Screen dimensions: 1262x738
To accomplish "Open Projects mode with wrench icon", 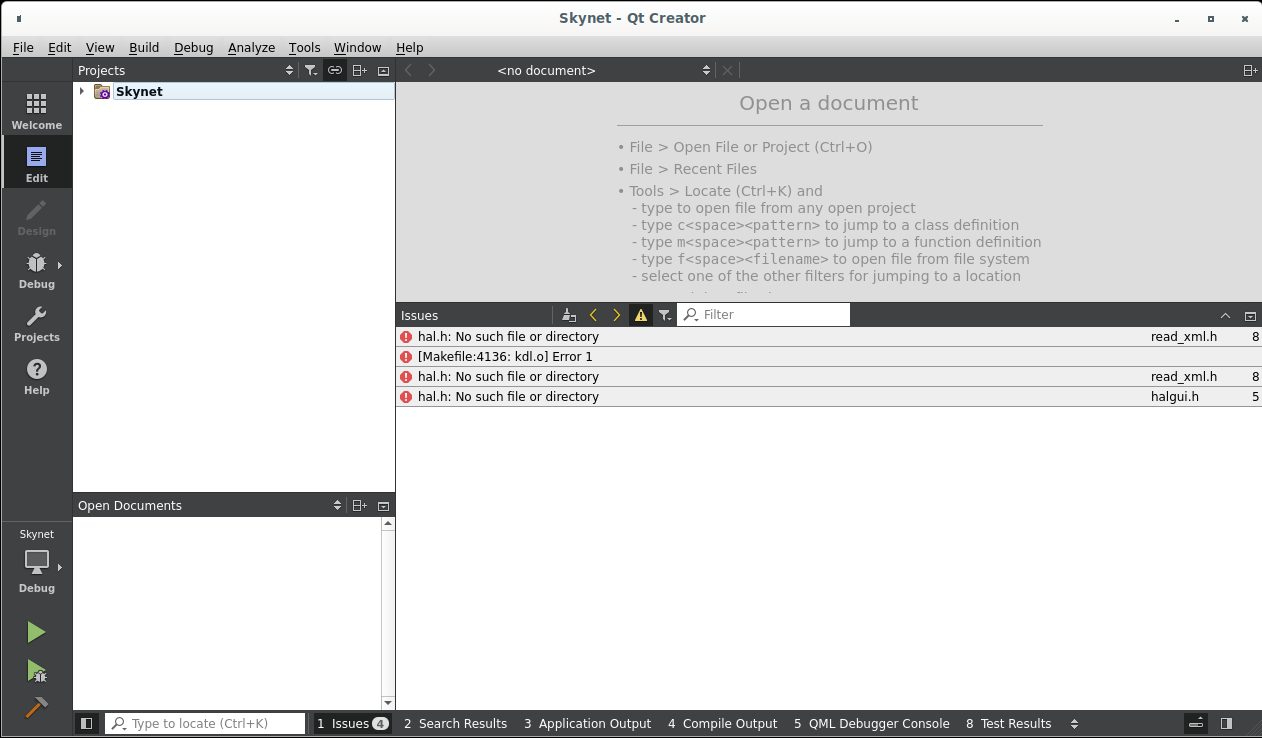I will click(37, 322).
